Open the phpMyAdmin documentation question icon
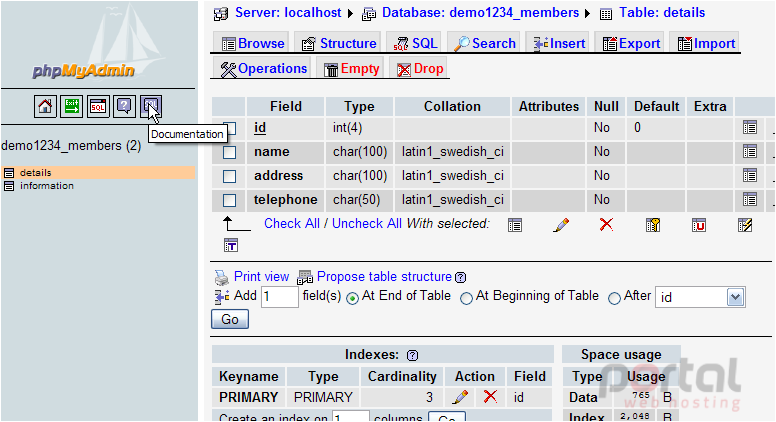 (x=124, y=106)
